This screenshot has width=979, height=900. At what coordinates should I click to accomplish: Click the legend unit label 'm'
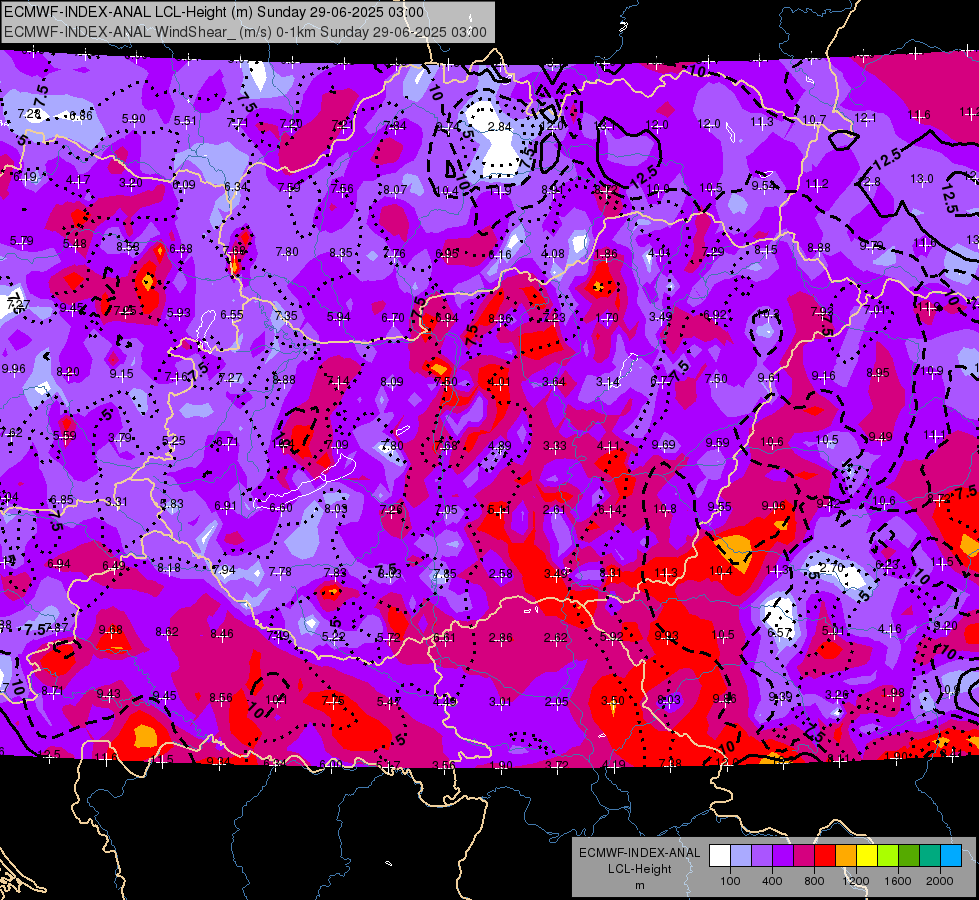(x=639, y=885)
